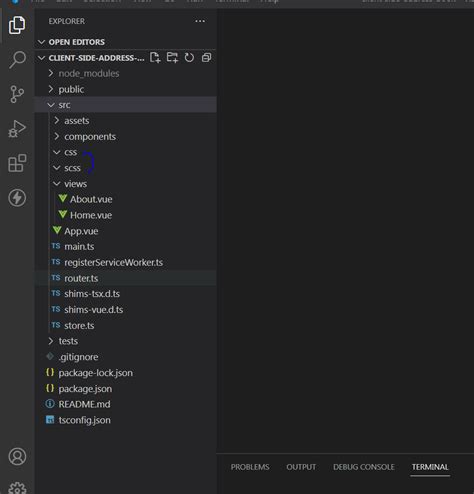The width and height of the screenshot is (474, 494).
Task: Expand the components folder
Action: point(57,136)
